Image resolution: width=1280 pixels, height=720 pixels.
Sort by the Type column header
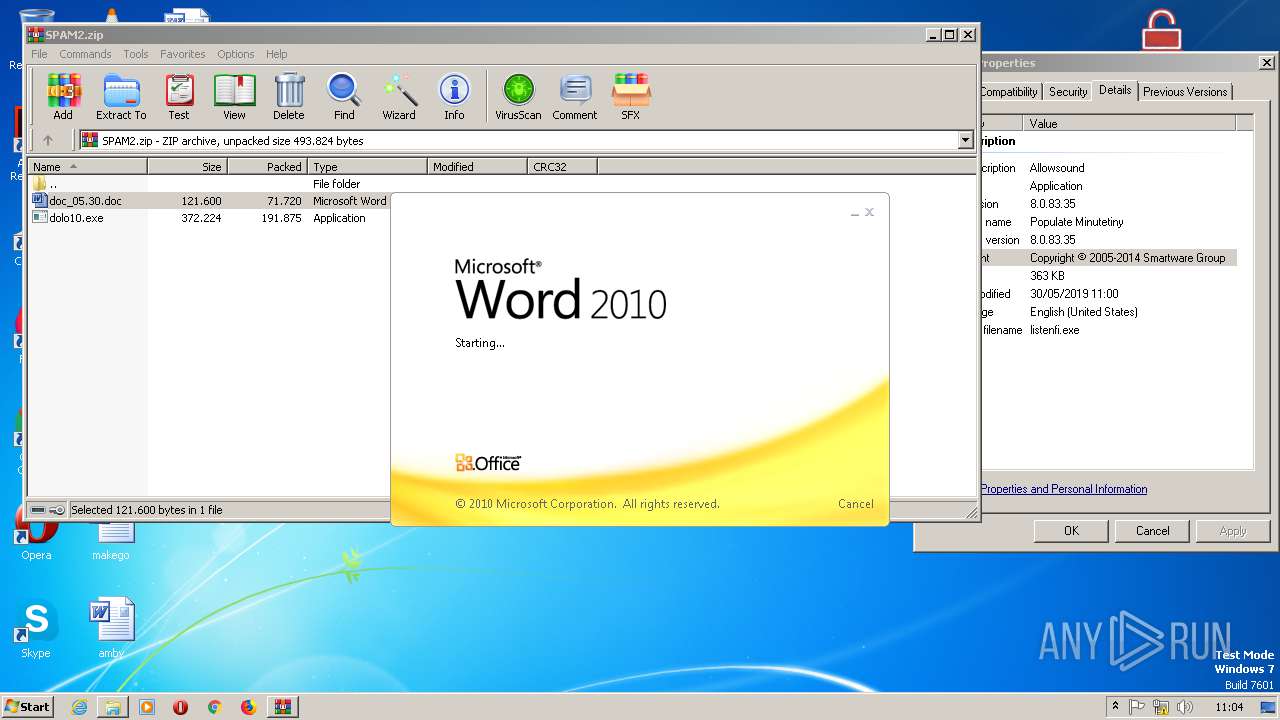click(367, 167)
